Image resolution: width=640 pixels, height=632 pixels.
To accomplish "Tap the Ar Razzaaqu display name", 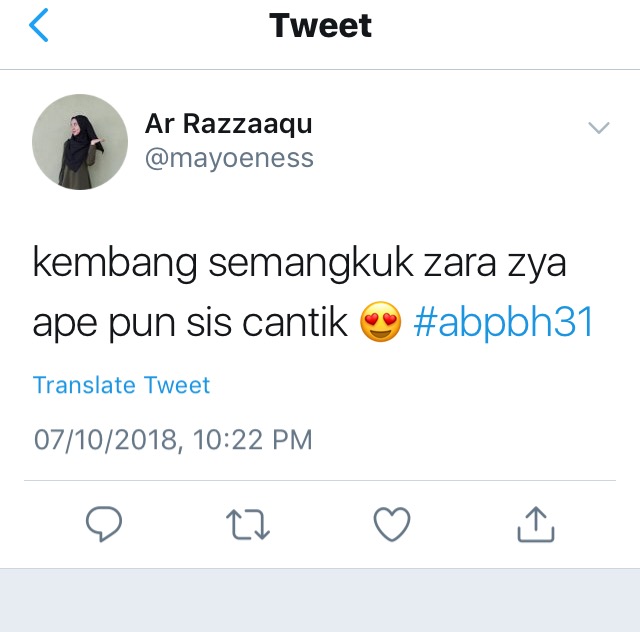I will (229, 123).
